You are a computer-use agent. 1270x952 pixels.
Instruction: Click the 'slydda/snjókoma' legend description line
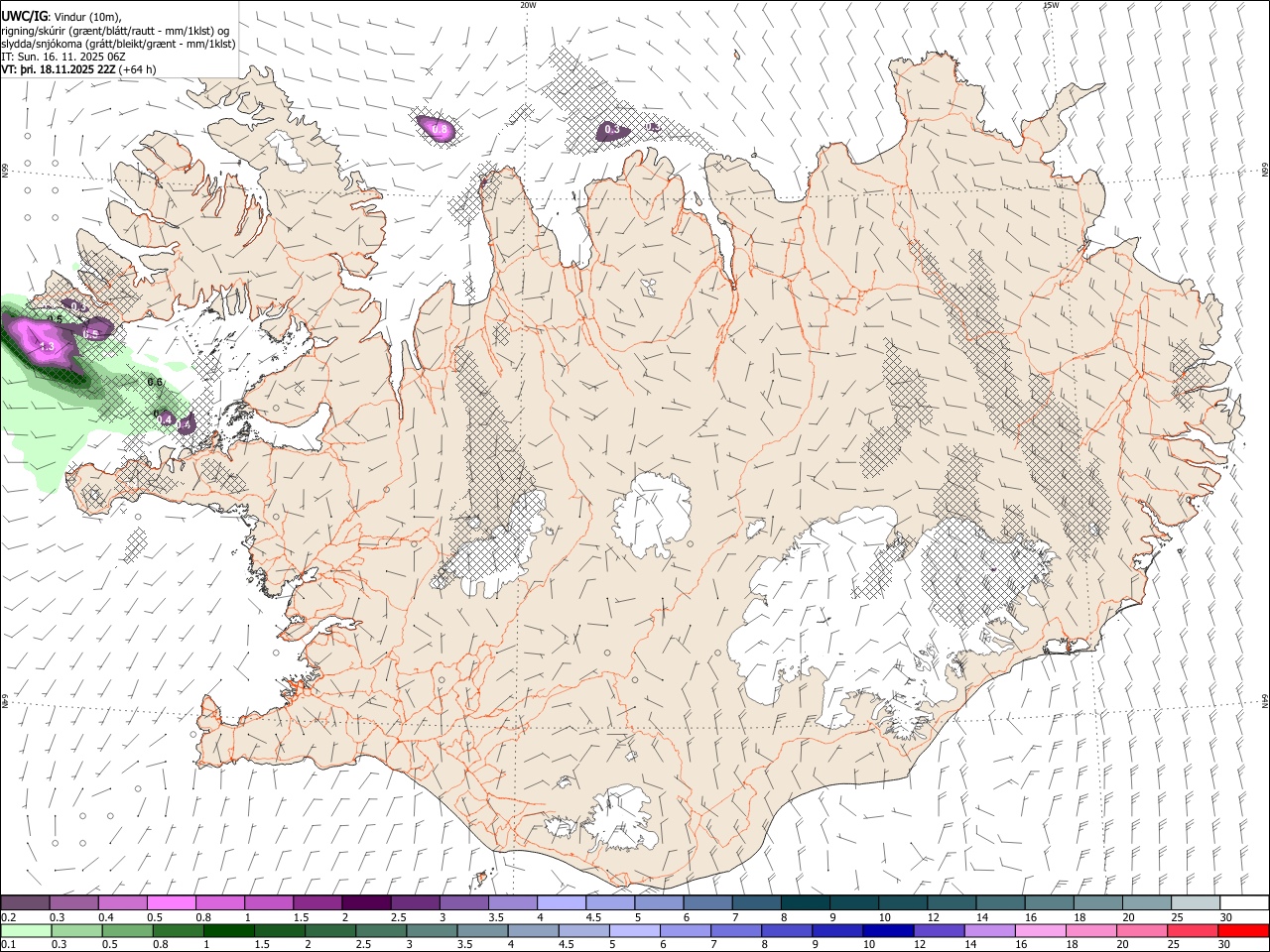pyautogui.click(x=118, y=44)
